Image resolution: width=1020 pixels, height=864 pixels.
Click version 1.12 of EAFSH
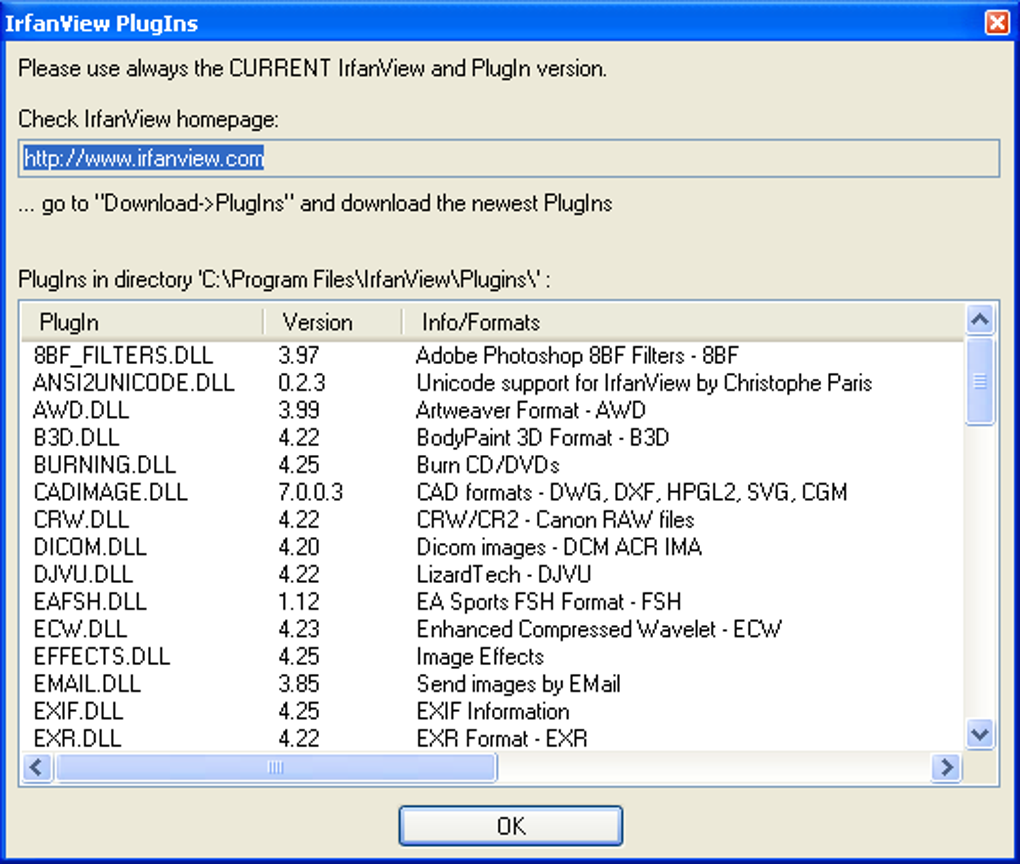click(x=299, y=601)
